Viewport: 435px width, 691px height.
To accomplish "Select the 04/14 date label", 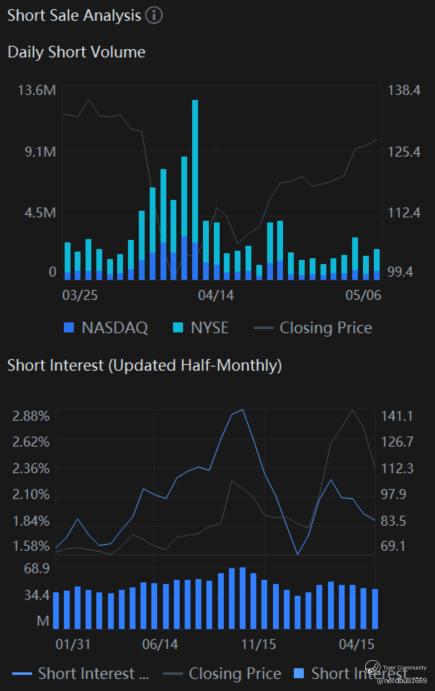I will point(216,295).
